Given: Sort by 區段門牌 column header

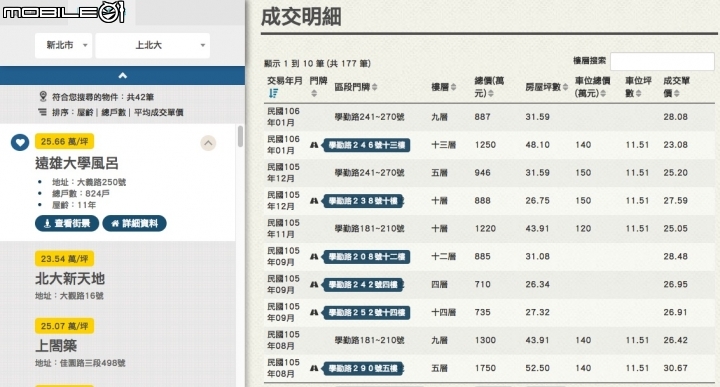Looking at the screenshot, I should [356, 87].
